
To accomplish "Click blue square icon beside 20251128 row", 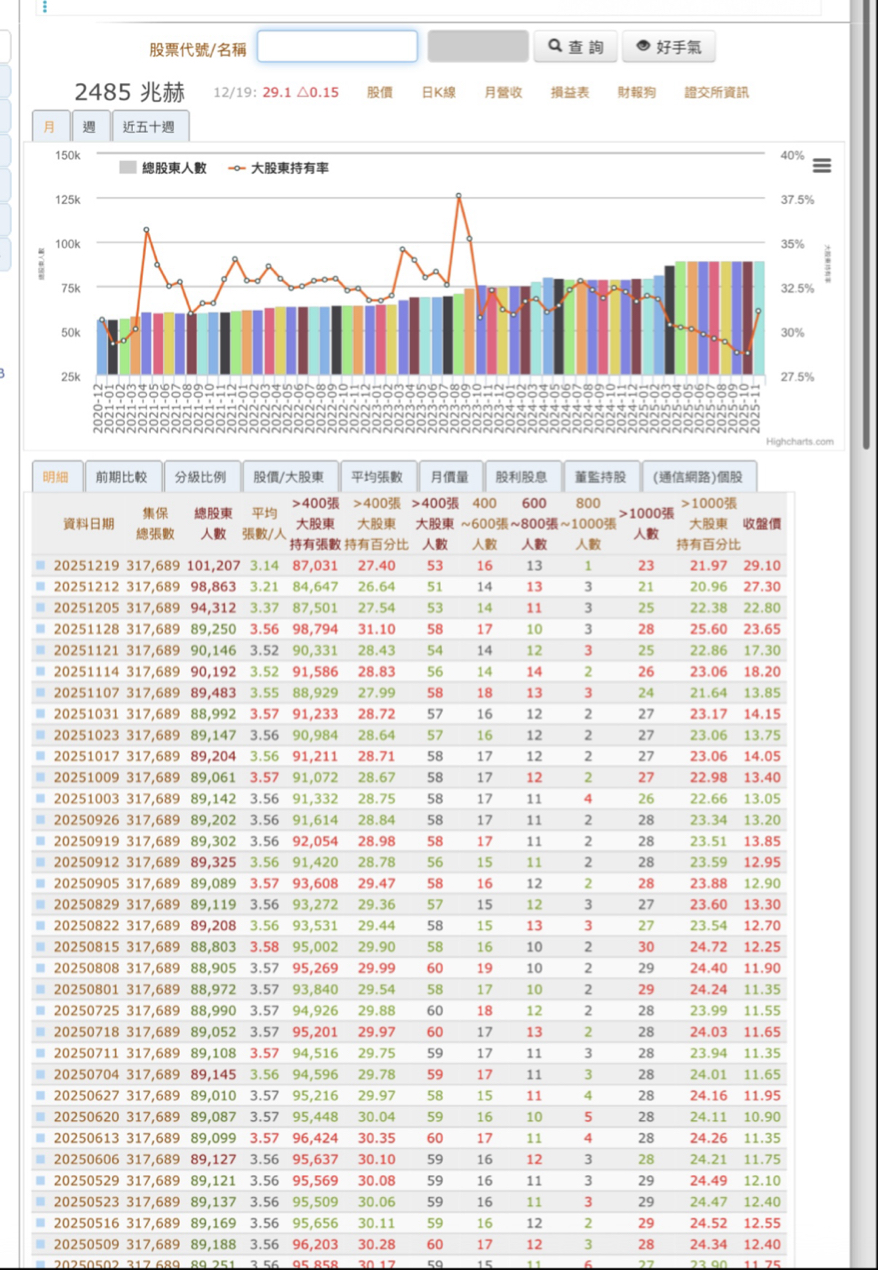I will click(x=41, y=629).
